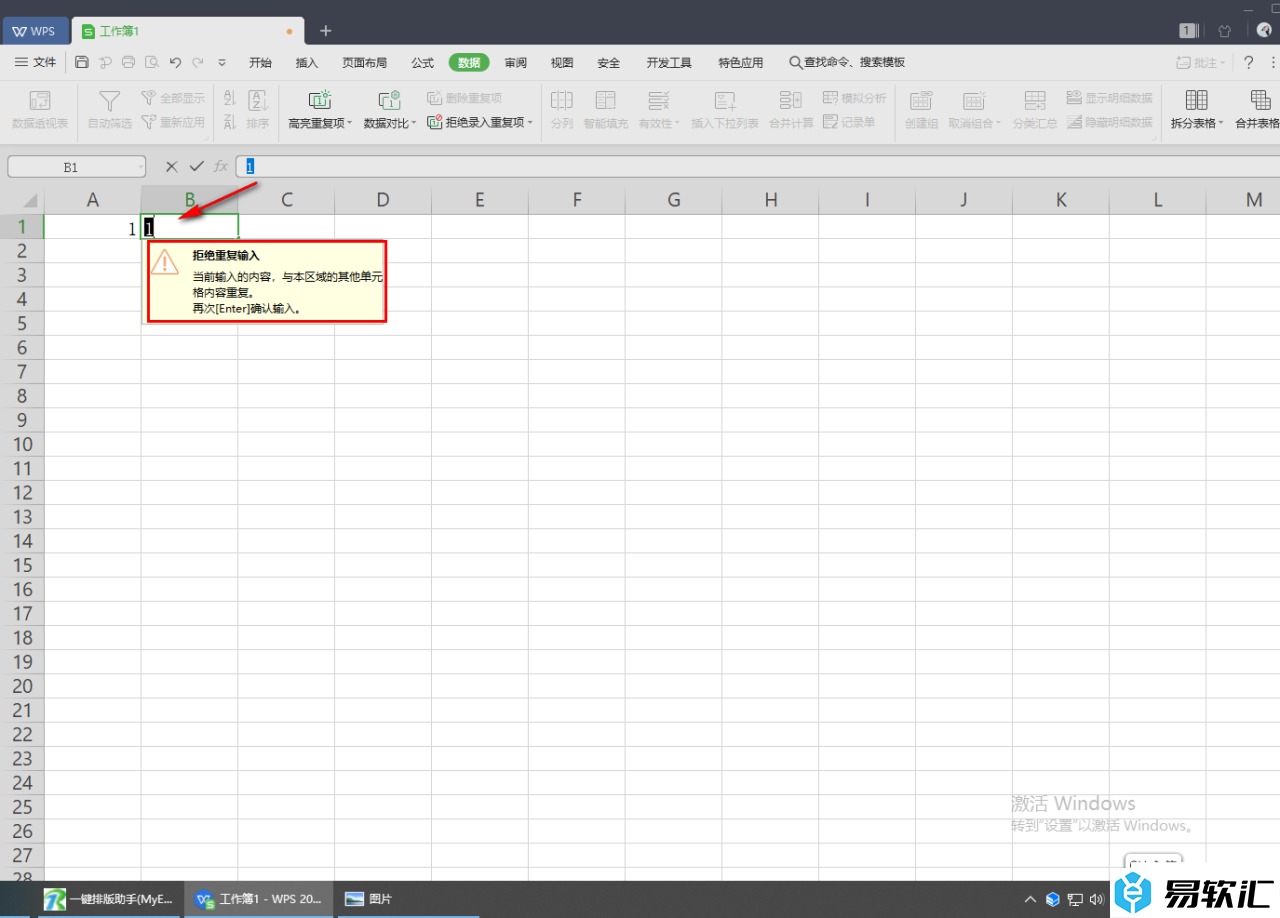Select row 10 header
This screenshot has width=1280, height=918.
22,444
